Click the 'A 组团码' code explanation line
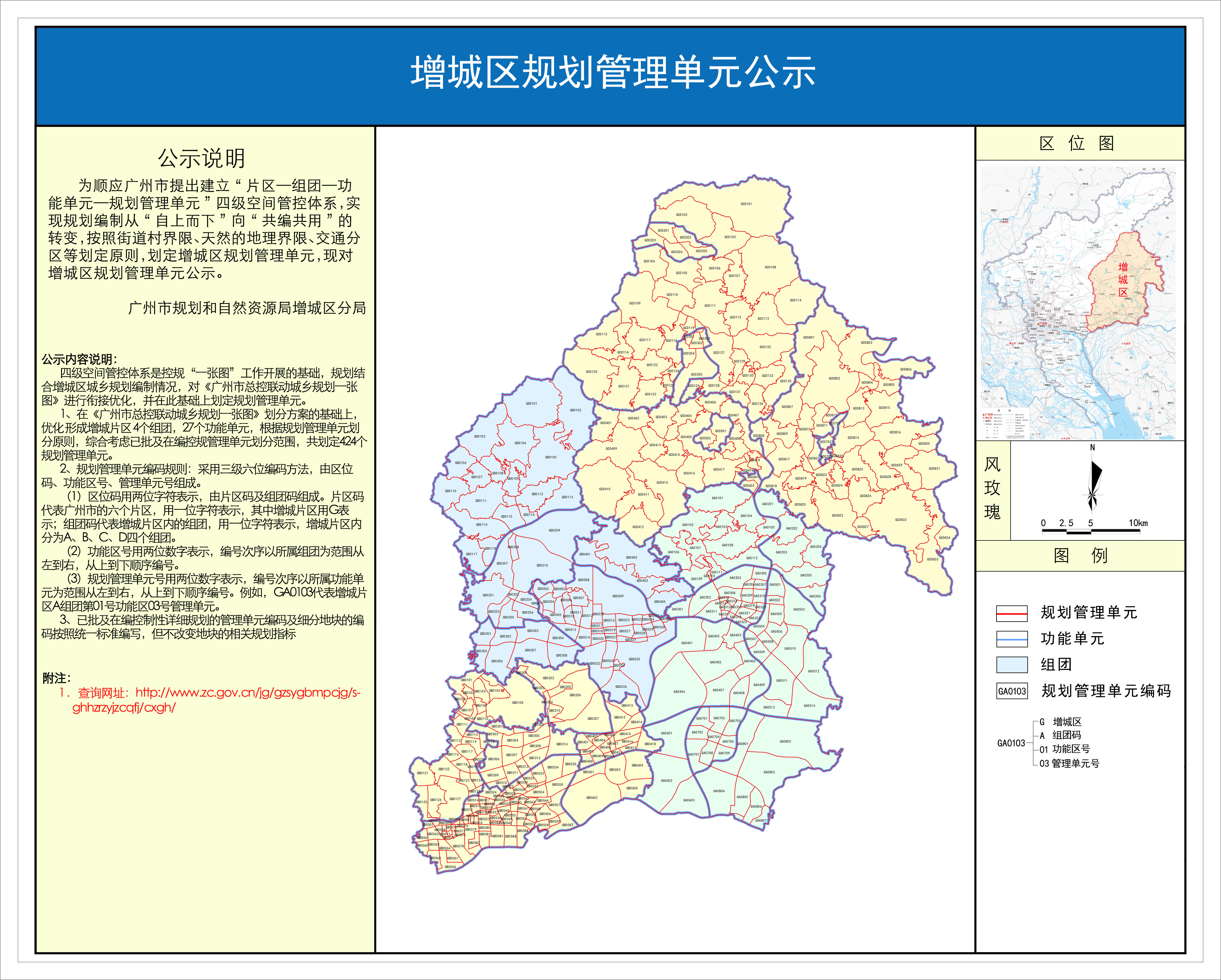The height and width of the screenshot is (980, 1221). 1060,735
